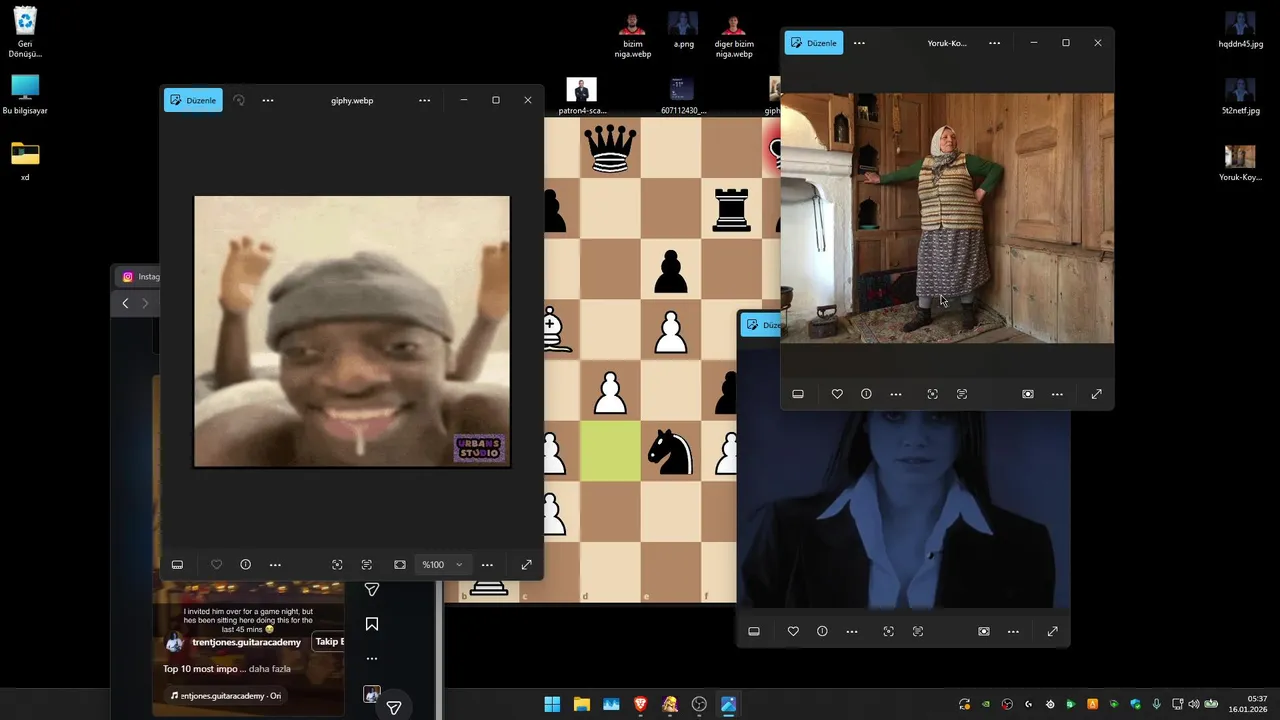Show file info in the blue woman photo window
This screenshot has width=1280, height=720.
click(822, 631)
